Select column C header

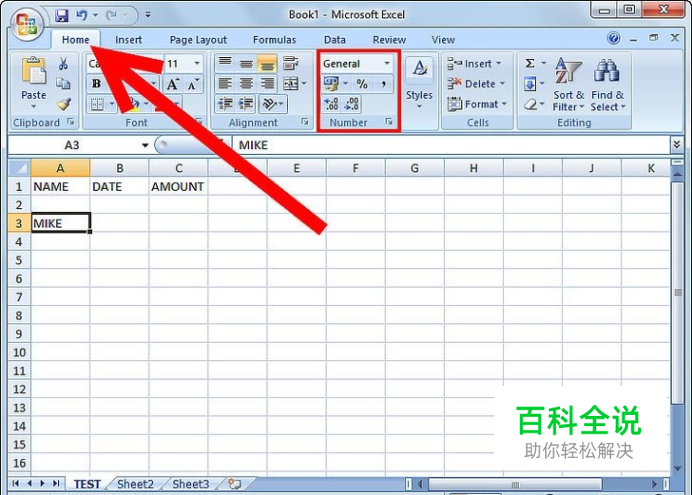pos(178,168)
